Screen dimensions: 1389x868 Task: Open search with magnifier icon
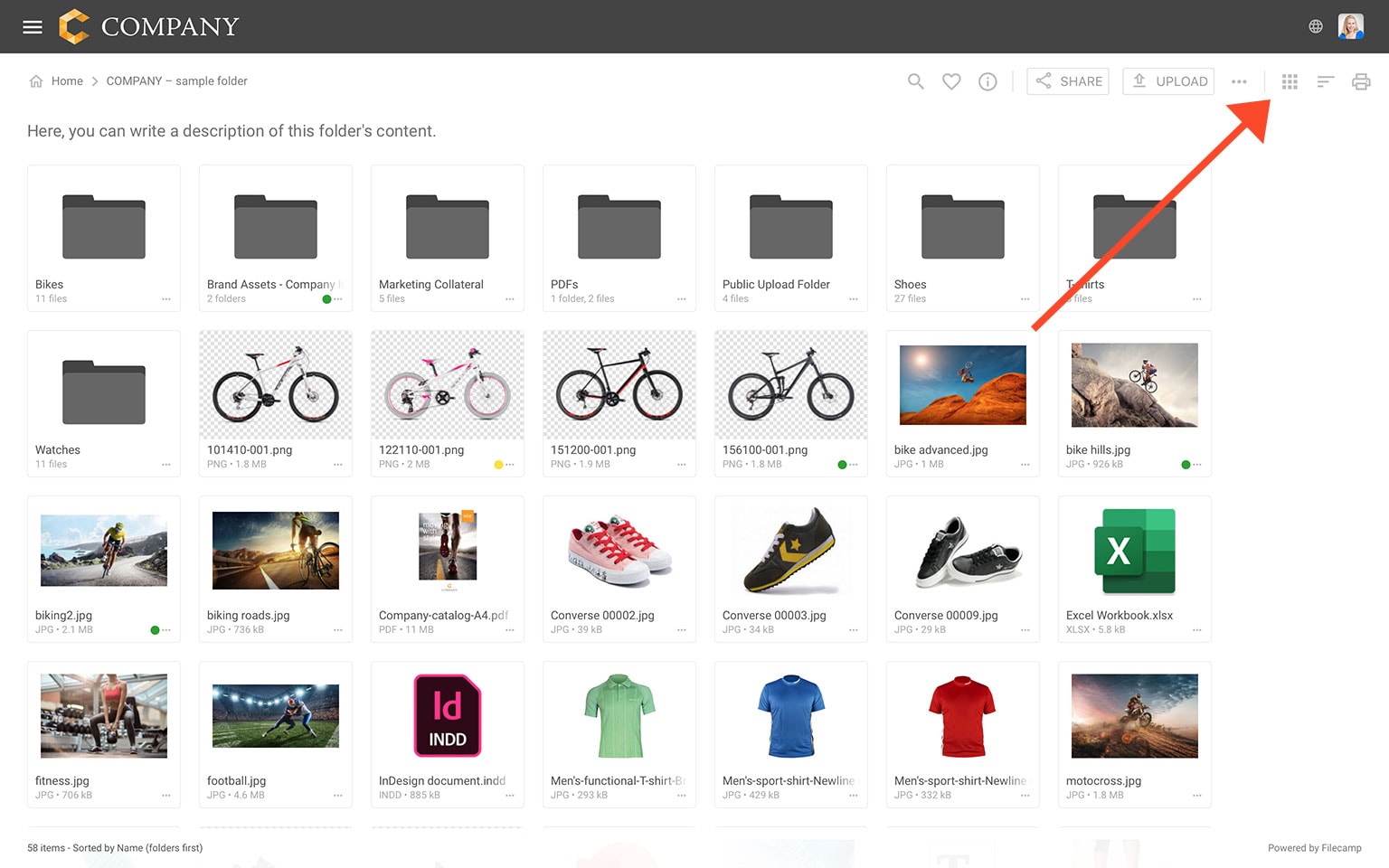[916, 81]
